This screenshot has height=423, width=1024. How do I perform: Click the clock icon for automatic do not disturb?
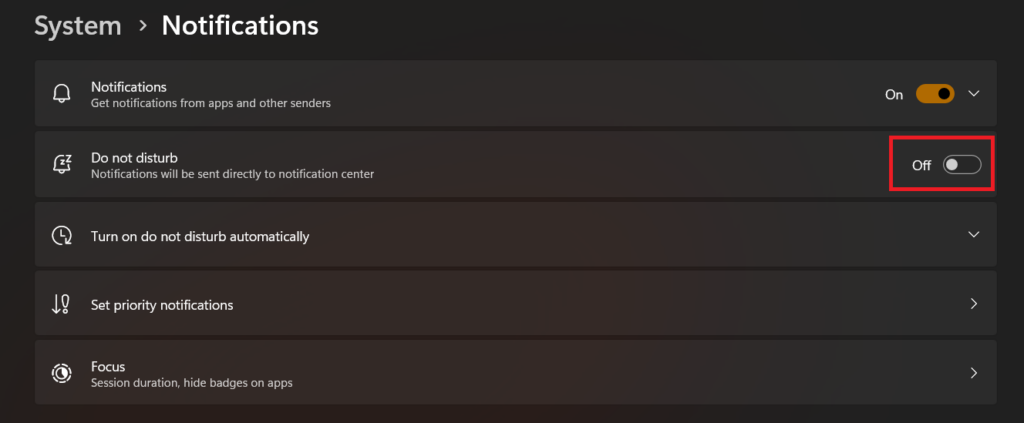coord(62,236)
